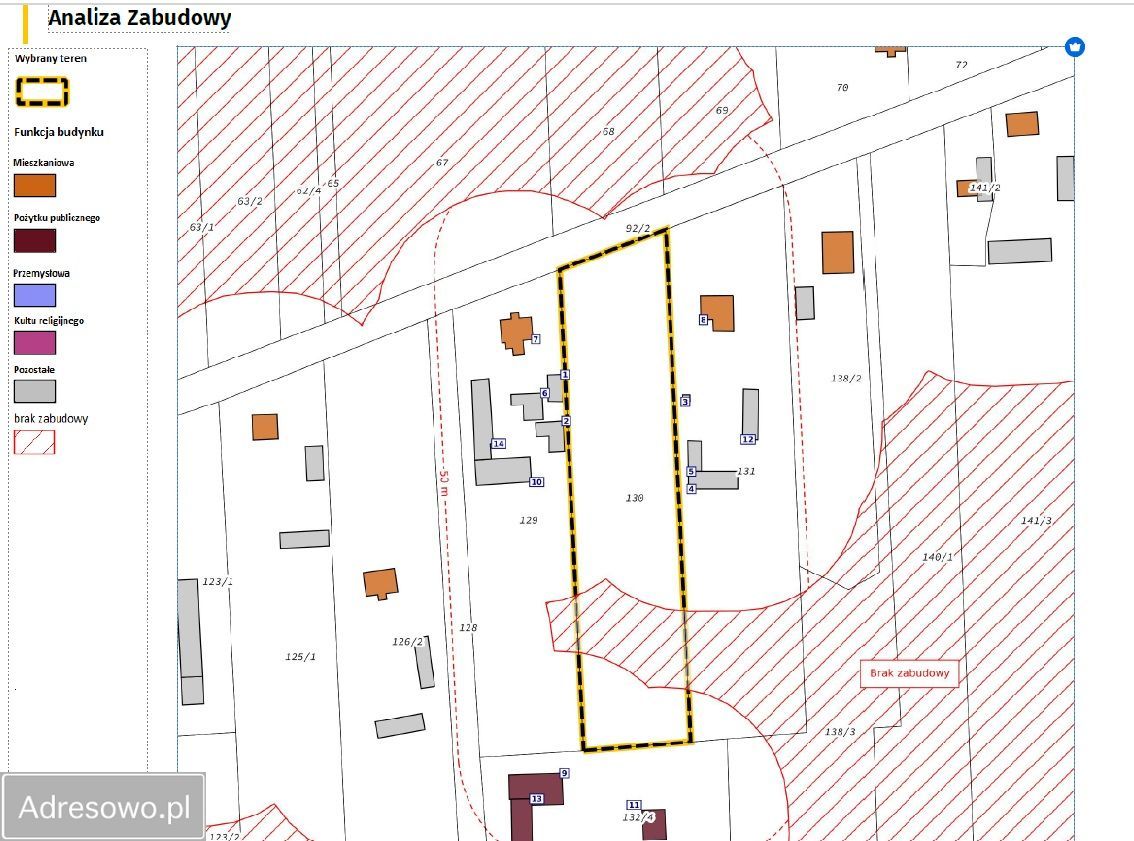Viewport: 1134px width, 841px height.
Task: Click parcel number 125/1 label
Action: (x=300, y=657)
